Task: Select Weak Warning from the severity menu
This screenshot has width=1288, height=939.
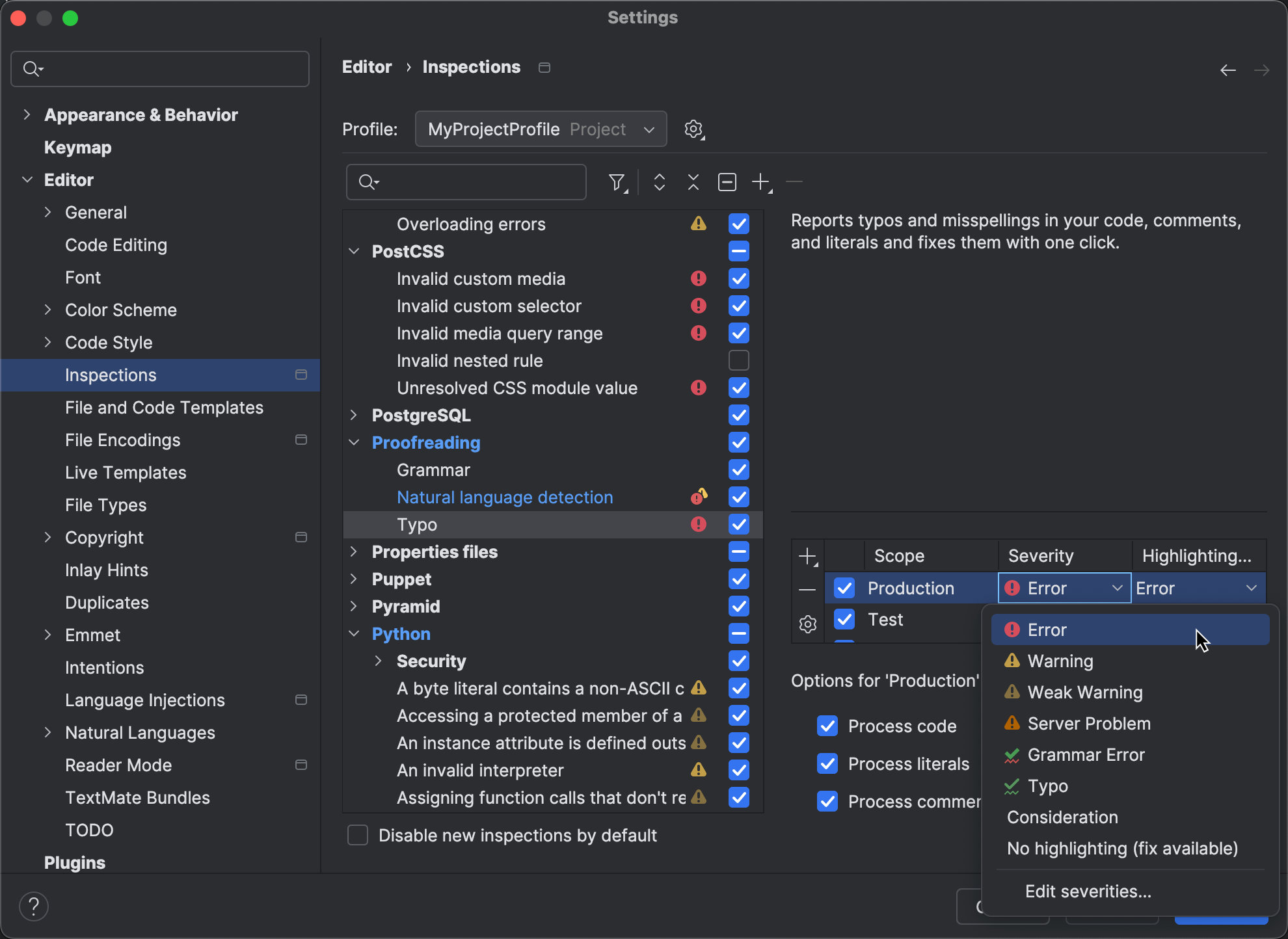Action: pyautogui.click(x=1084, y=692)
